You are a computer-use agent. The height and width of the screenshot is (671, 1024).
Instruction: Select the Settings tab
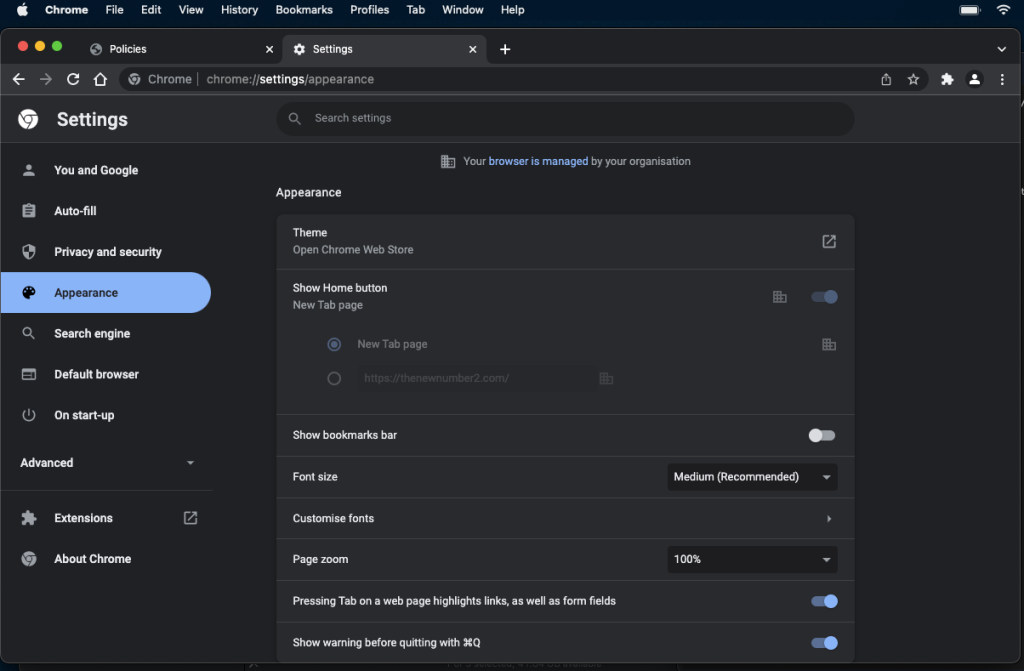(385, 49)
